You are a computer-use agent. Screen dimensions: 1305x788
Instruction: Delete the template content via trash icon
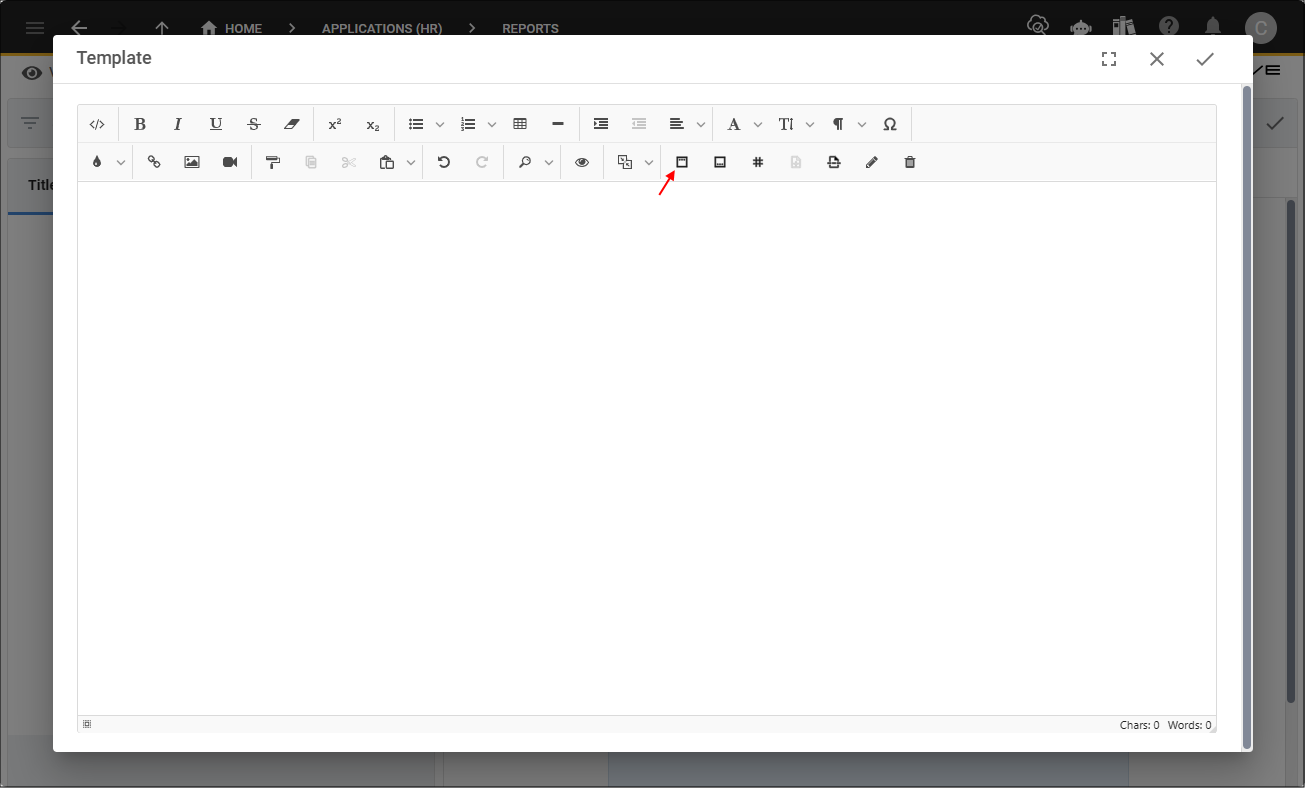[x=909, y=162]
